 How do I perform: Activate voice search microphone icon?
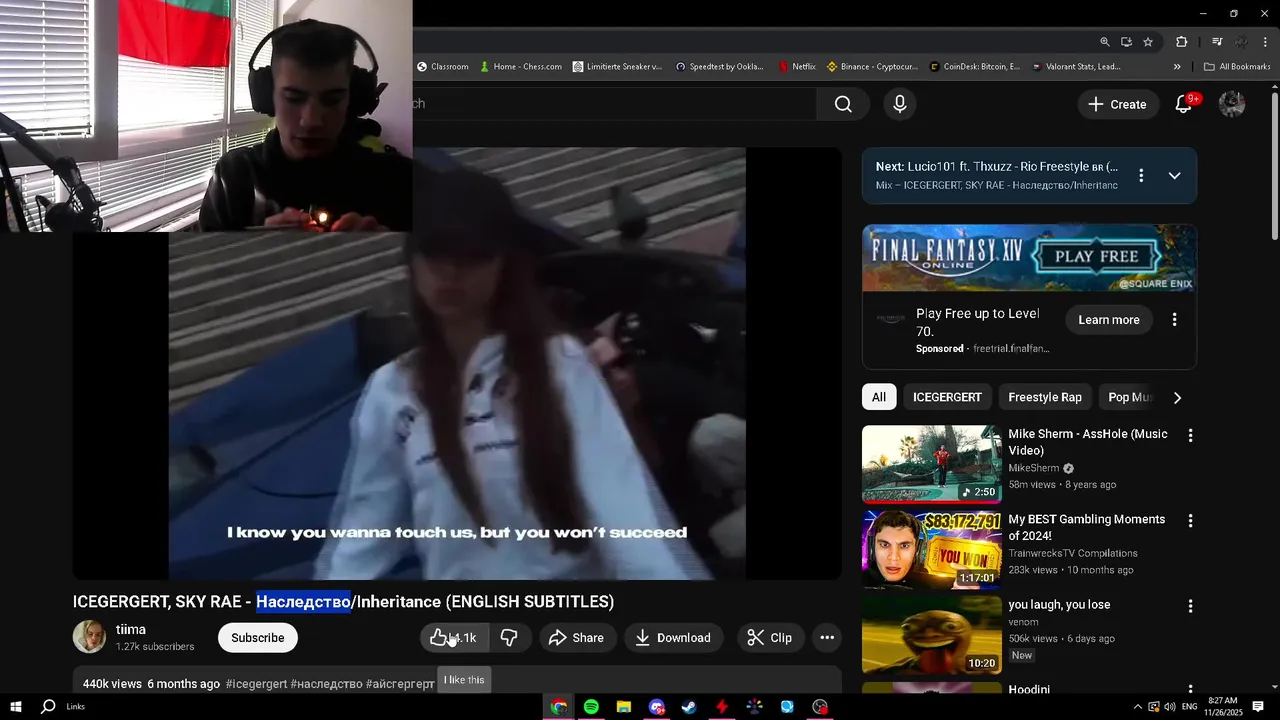[x=900, y=104]
